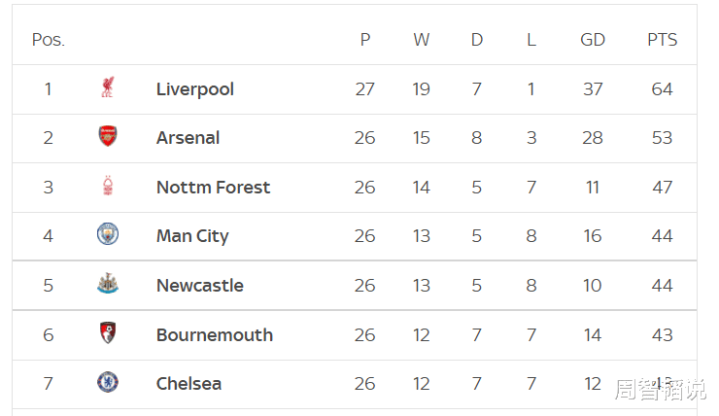Click the PTS column header
Image resolution: width=719 pixels, height=416 pixels.
662,40
